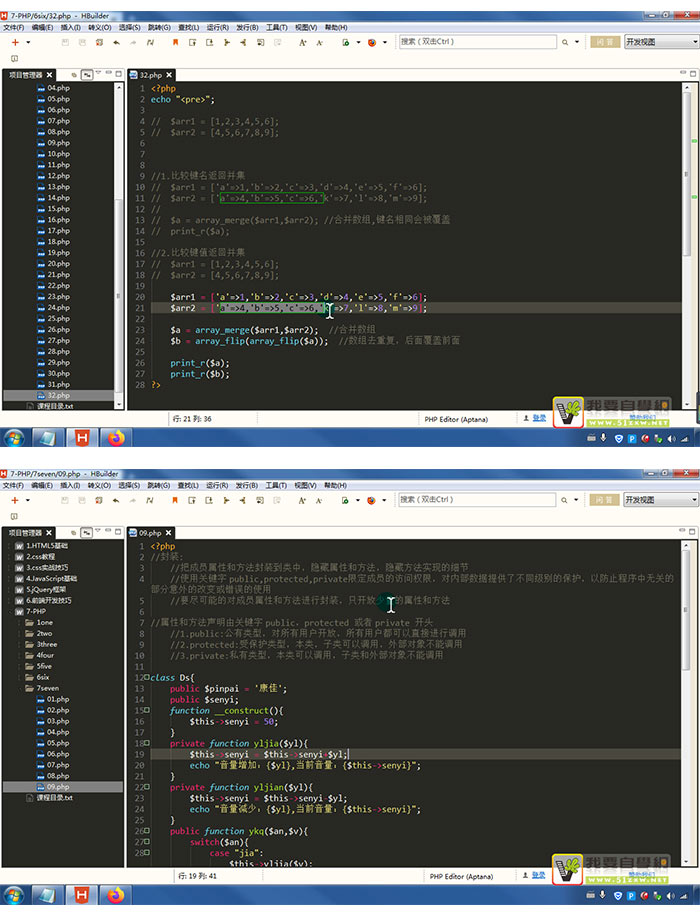This screenshot has height=915, width=700.
Task: Toggle code fold at line 28 case jia
Action: tap(147, 853)
